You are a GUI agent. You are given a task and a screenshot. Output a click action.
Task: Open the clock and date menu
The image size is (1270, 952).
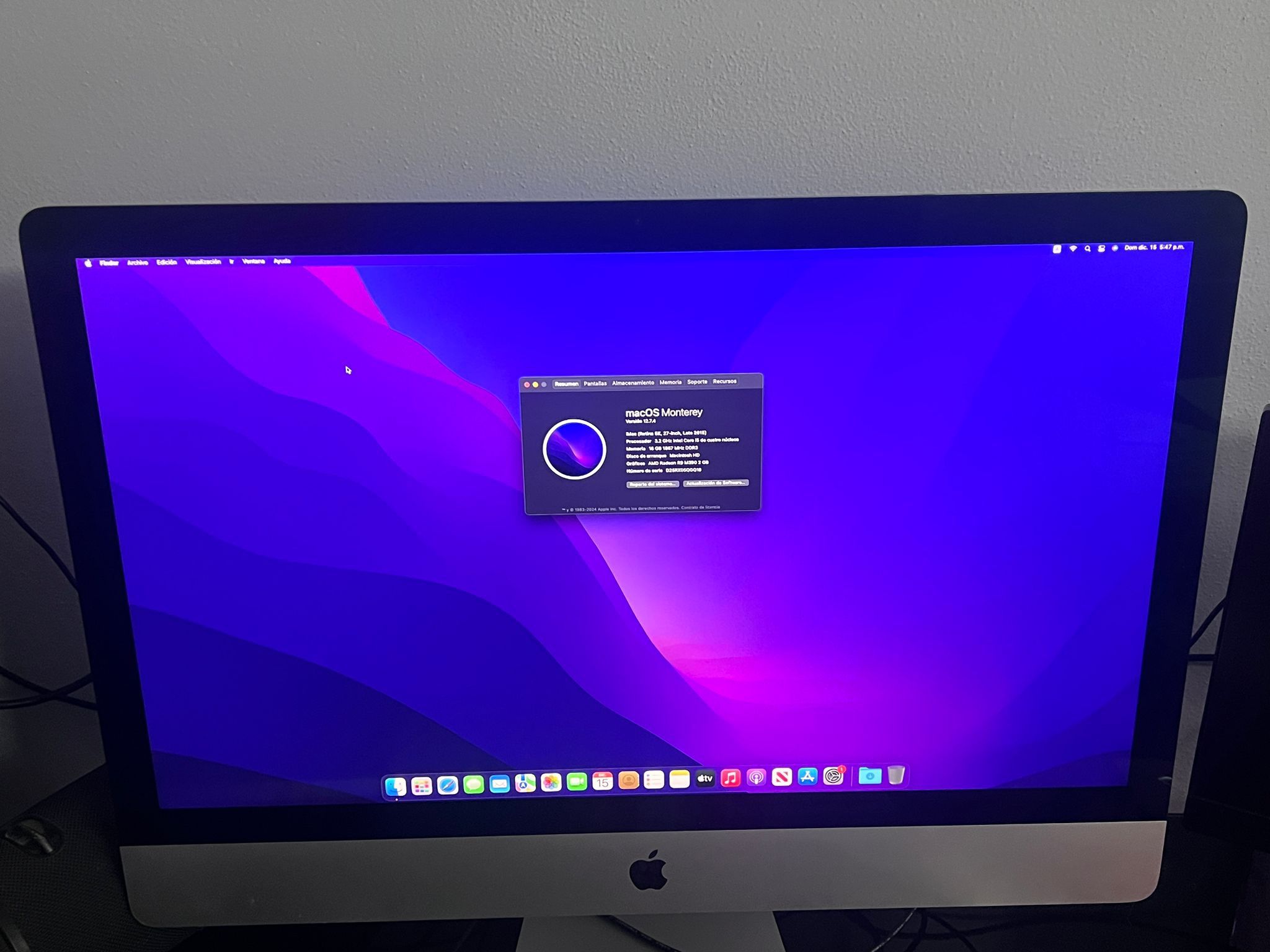[1154, 249]
